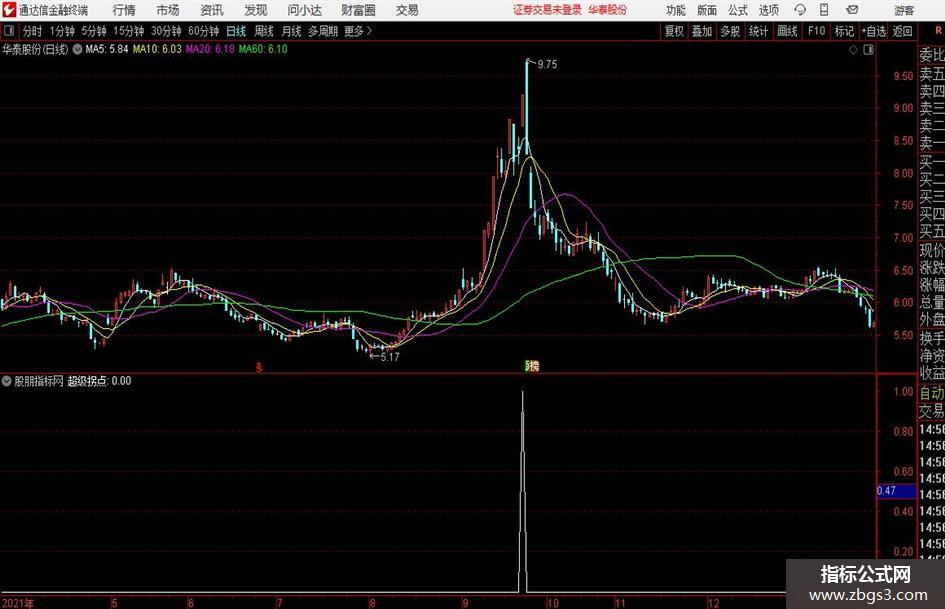Click the red 华泰股份 stock name

click(608, 10)
